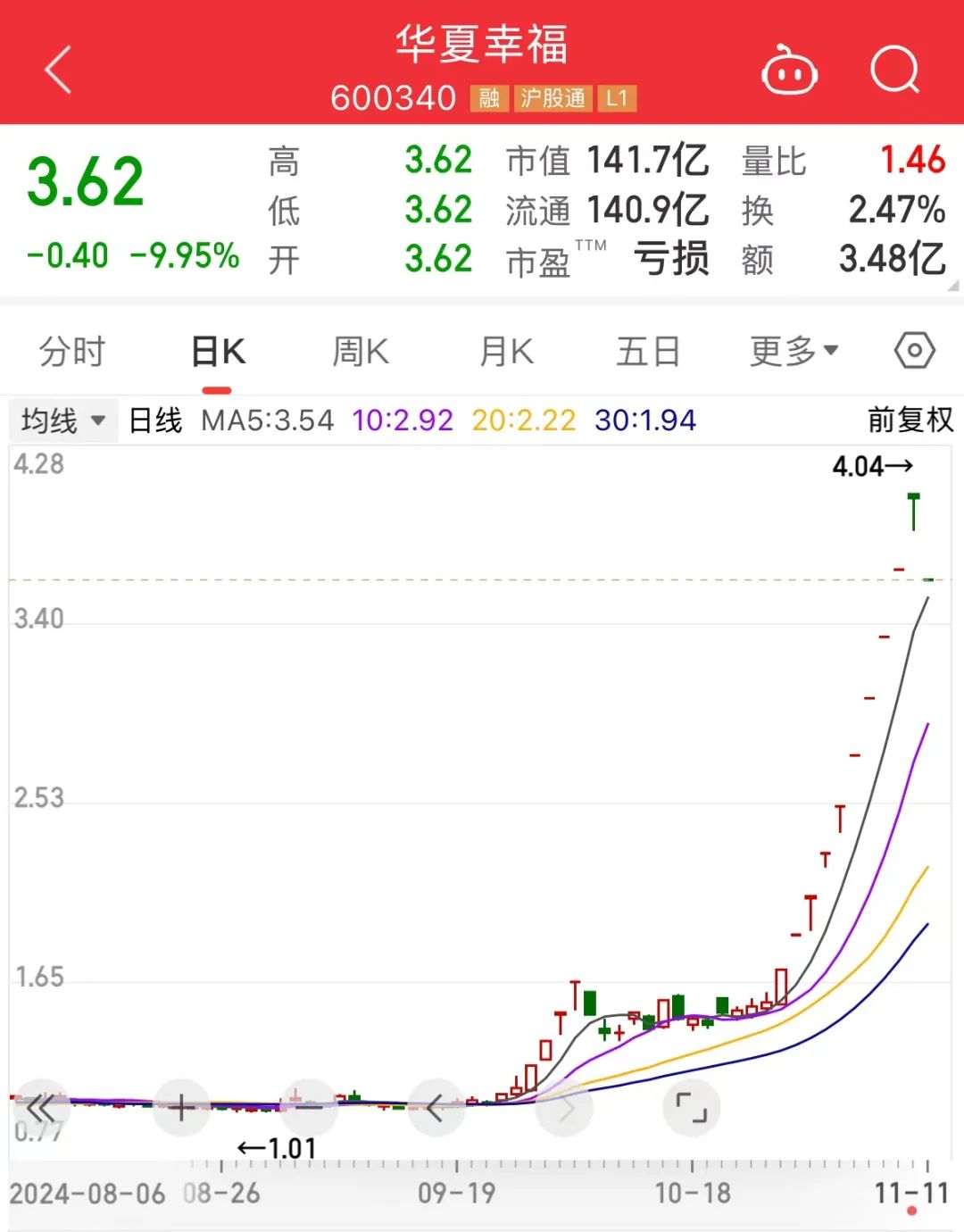Image resolution: width=964 pixels, height=1232 pixels.
Task: Zoom in chart with plus button
Action: 181,1109
